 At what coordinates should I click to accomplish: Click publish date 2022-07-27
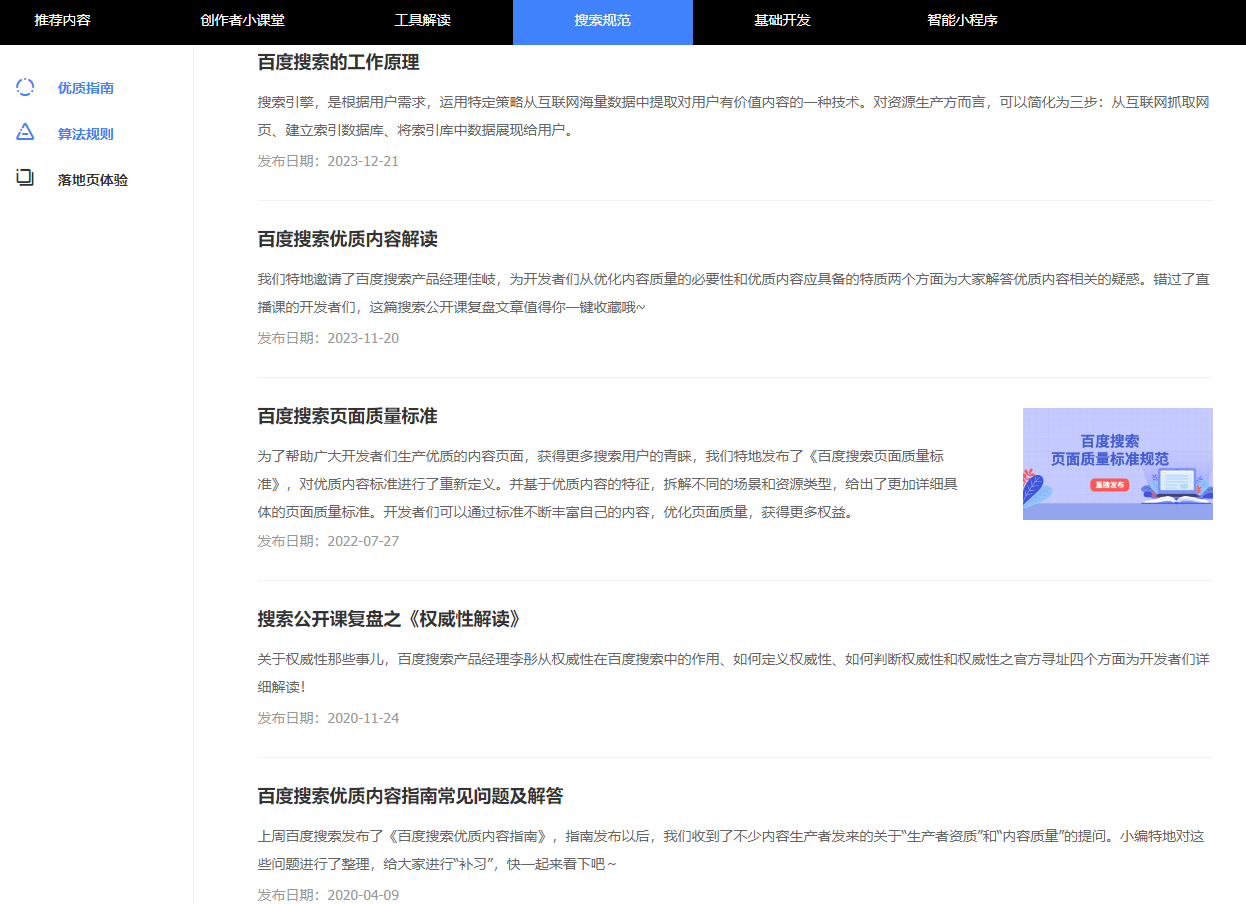coord(328,541)
